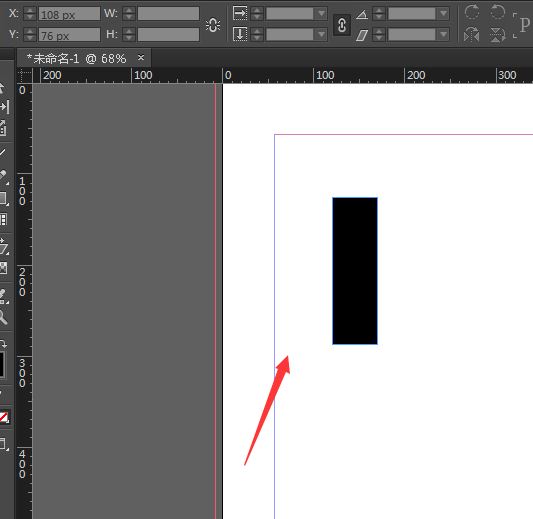Click the Flip Horizontal icon

(472, 34)
